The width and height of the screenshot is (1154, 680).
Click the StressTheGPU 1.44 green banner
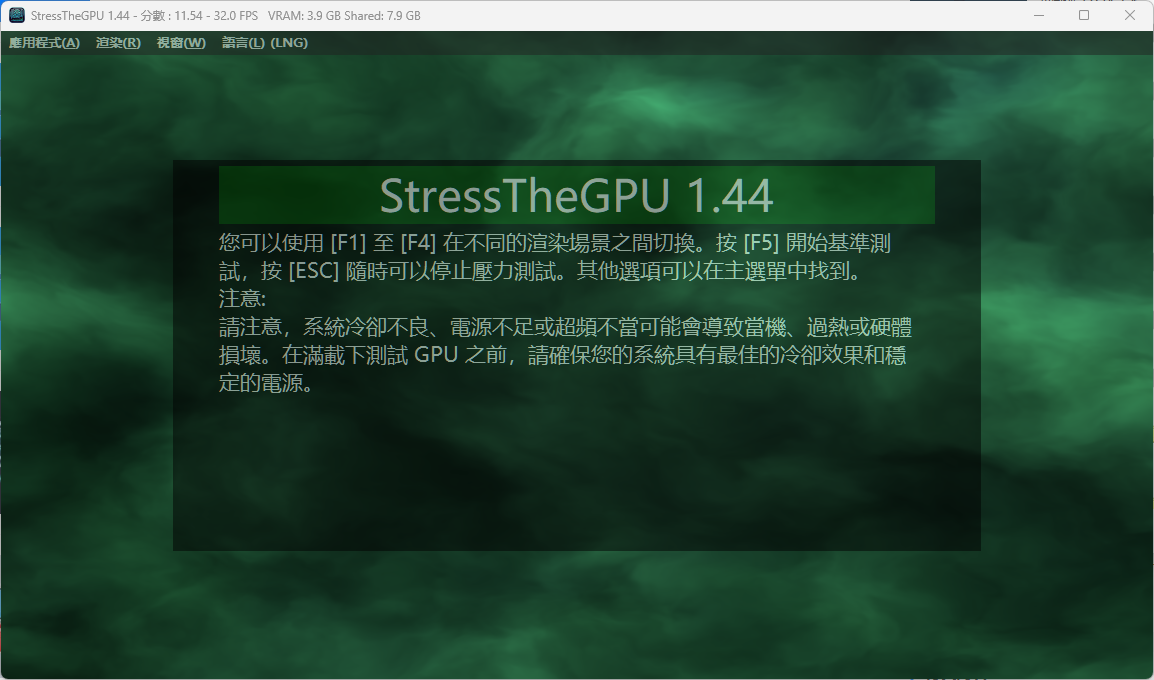[576, 195]
